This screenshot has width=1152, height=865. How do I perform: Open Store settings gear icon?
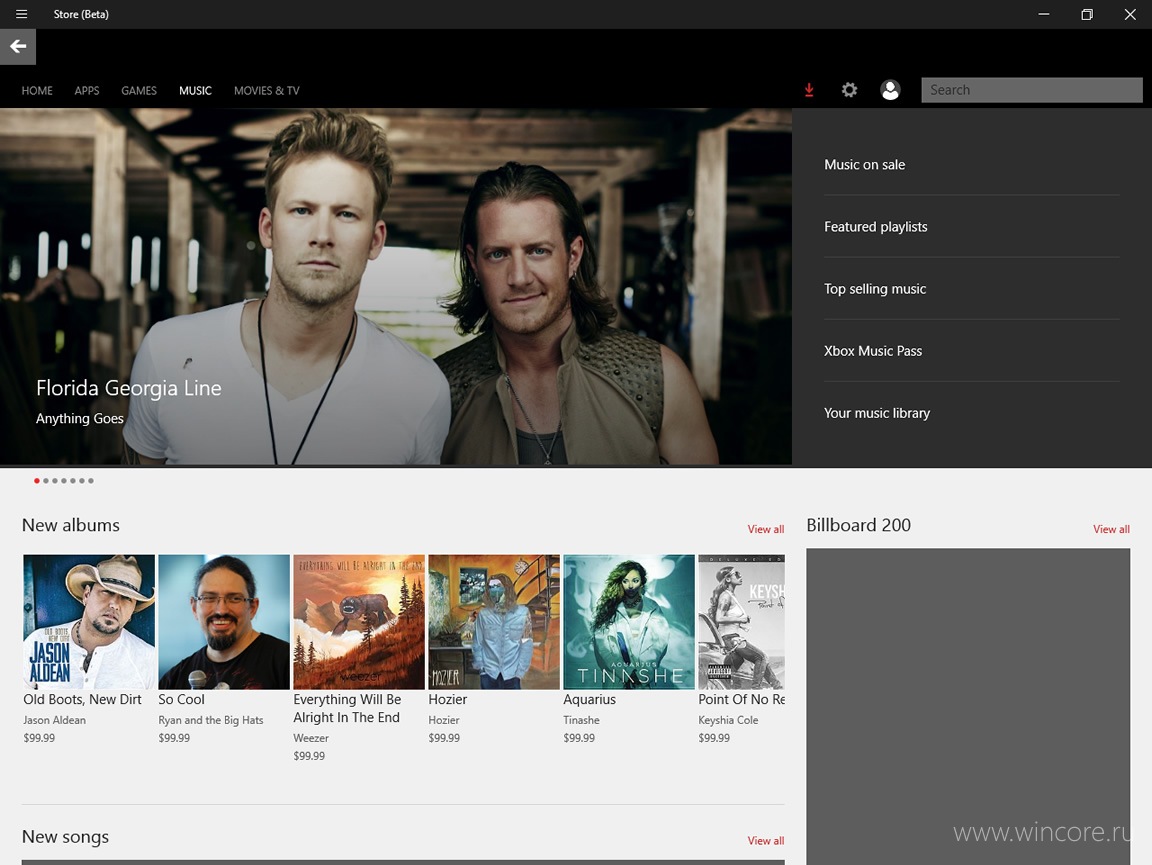click(849, 90)
